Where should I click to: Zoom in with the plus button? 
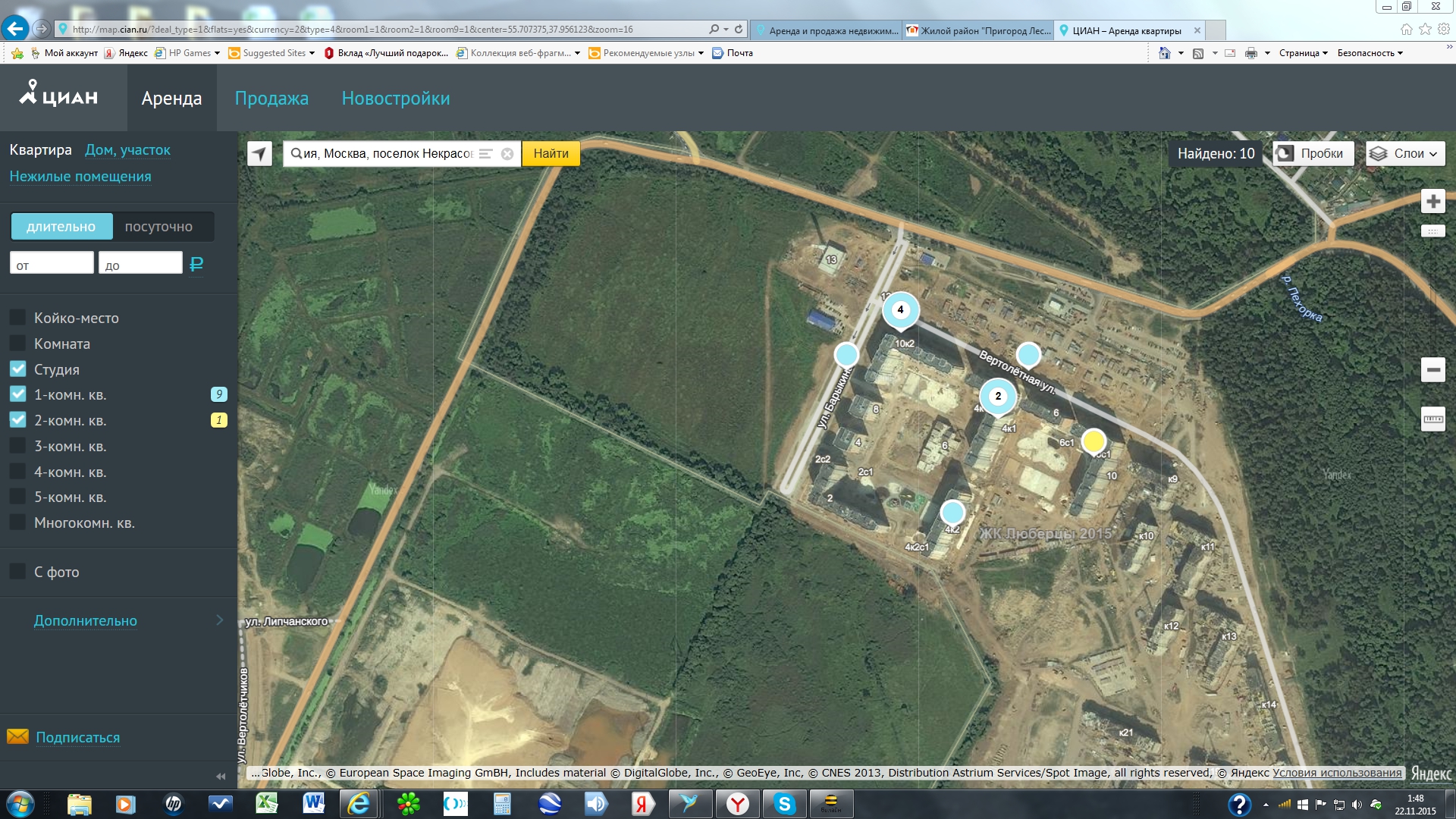pos(1432,202)
